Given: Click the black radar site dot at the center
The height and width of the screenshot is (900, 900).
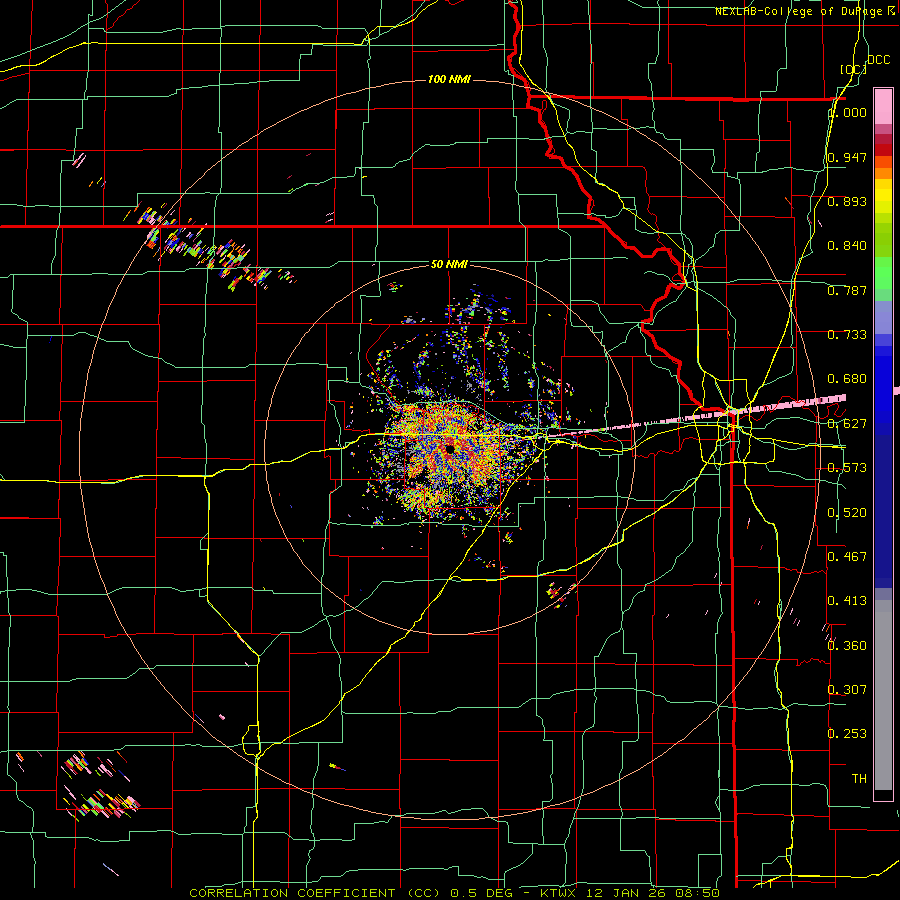Looking at the screenshot, I should tap(450, 449).
